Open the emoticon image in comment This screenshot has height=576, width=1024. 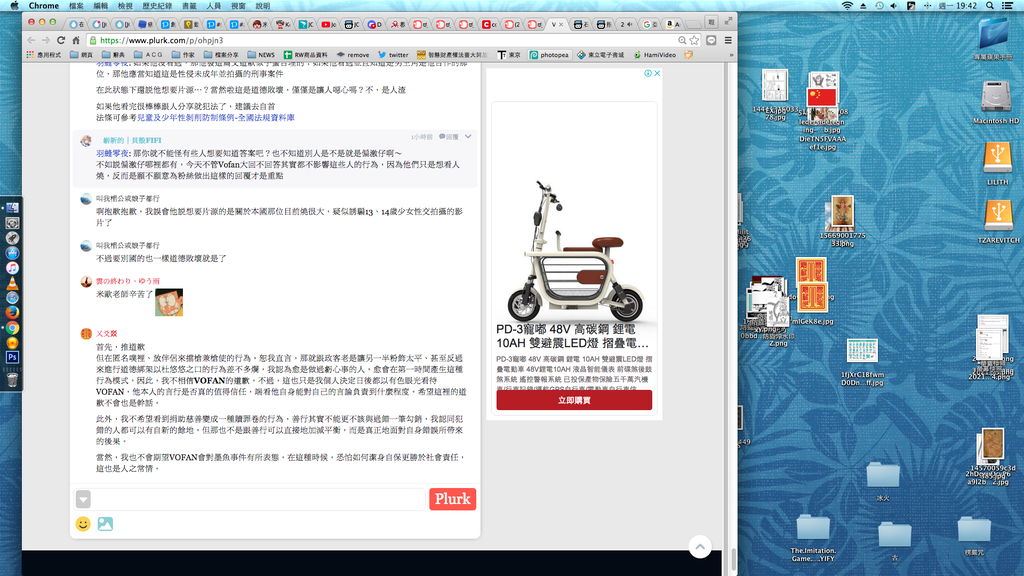(x=169, y=302)
